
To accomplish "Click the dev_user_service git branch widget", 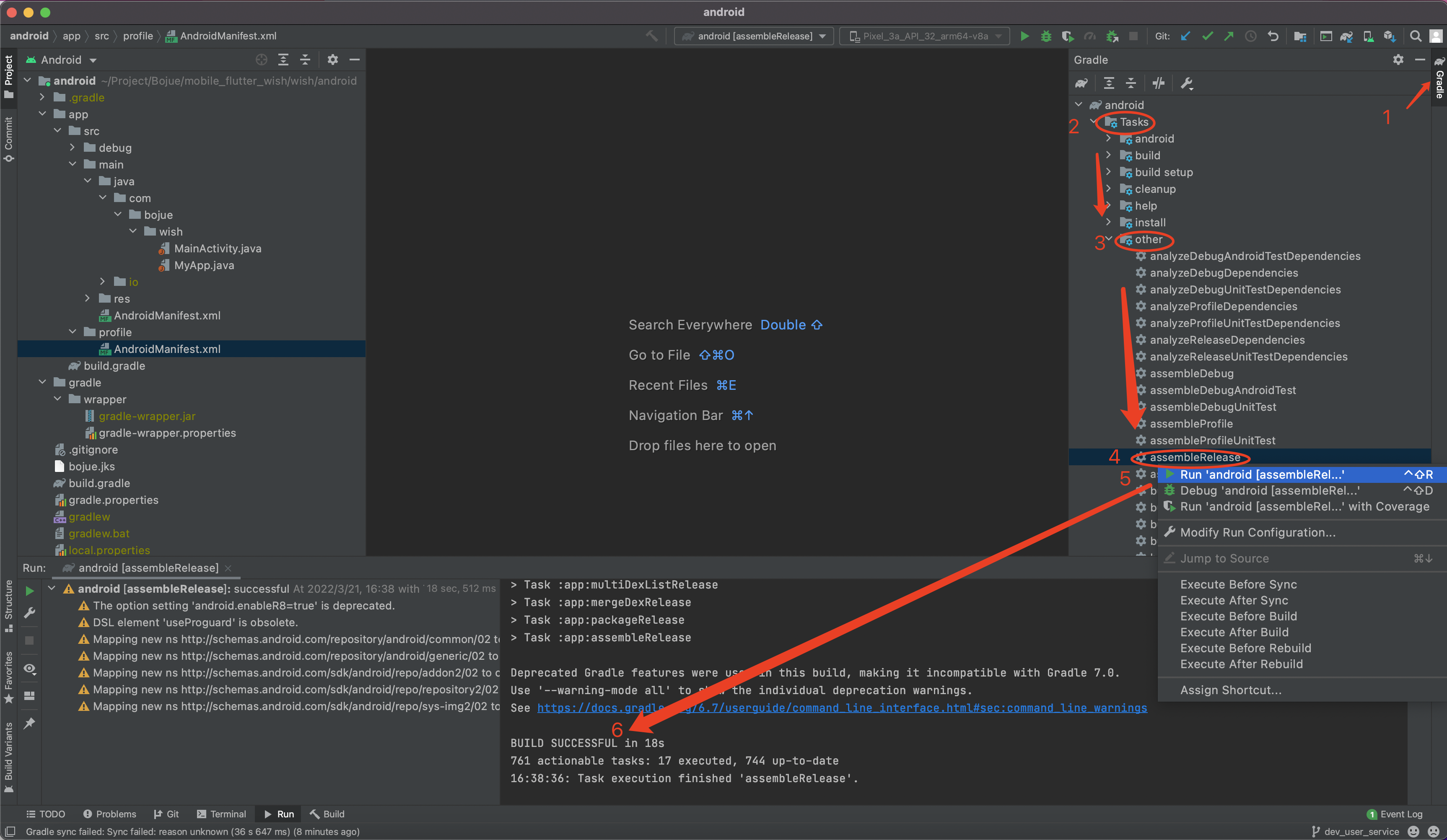I will pyautogui.click(x=1355, y=831).
